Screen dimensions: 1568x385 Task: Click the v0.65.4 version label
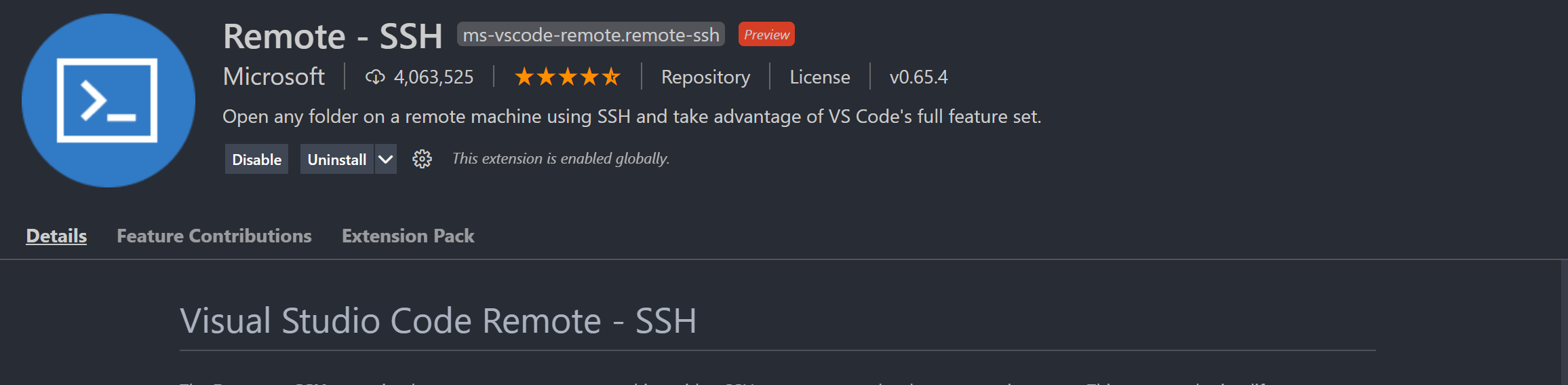point(918,77)
